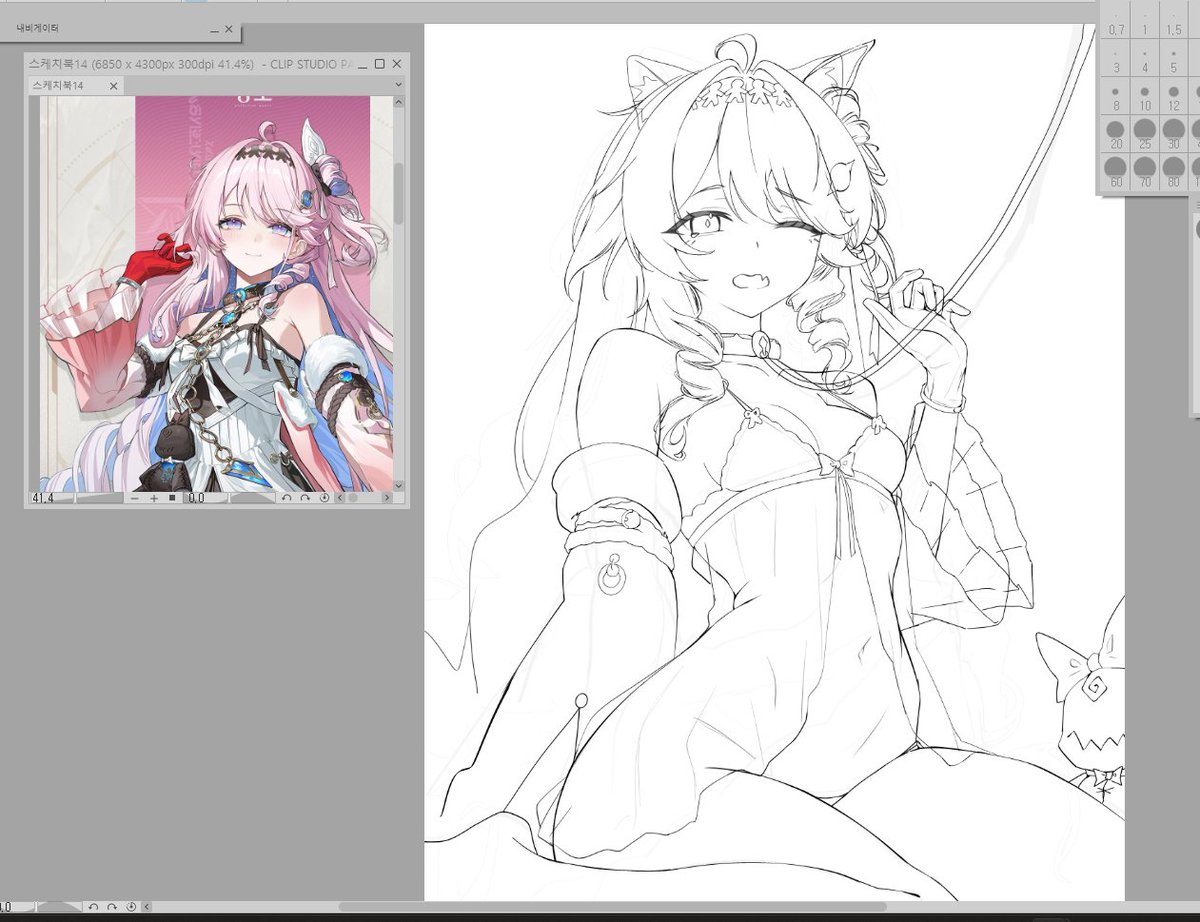Rotate reference view clockwise
This screenshot has width=1200, height=922.
305,498
